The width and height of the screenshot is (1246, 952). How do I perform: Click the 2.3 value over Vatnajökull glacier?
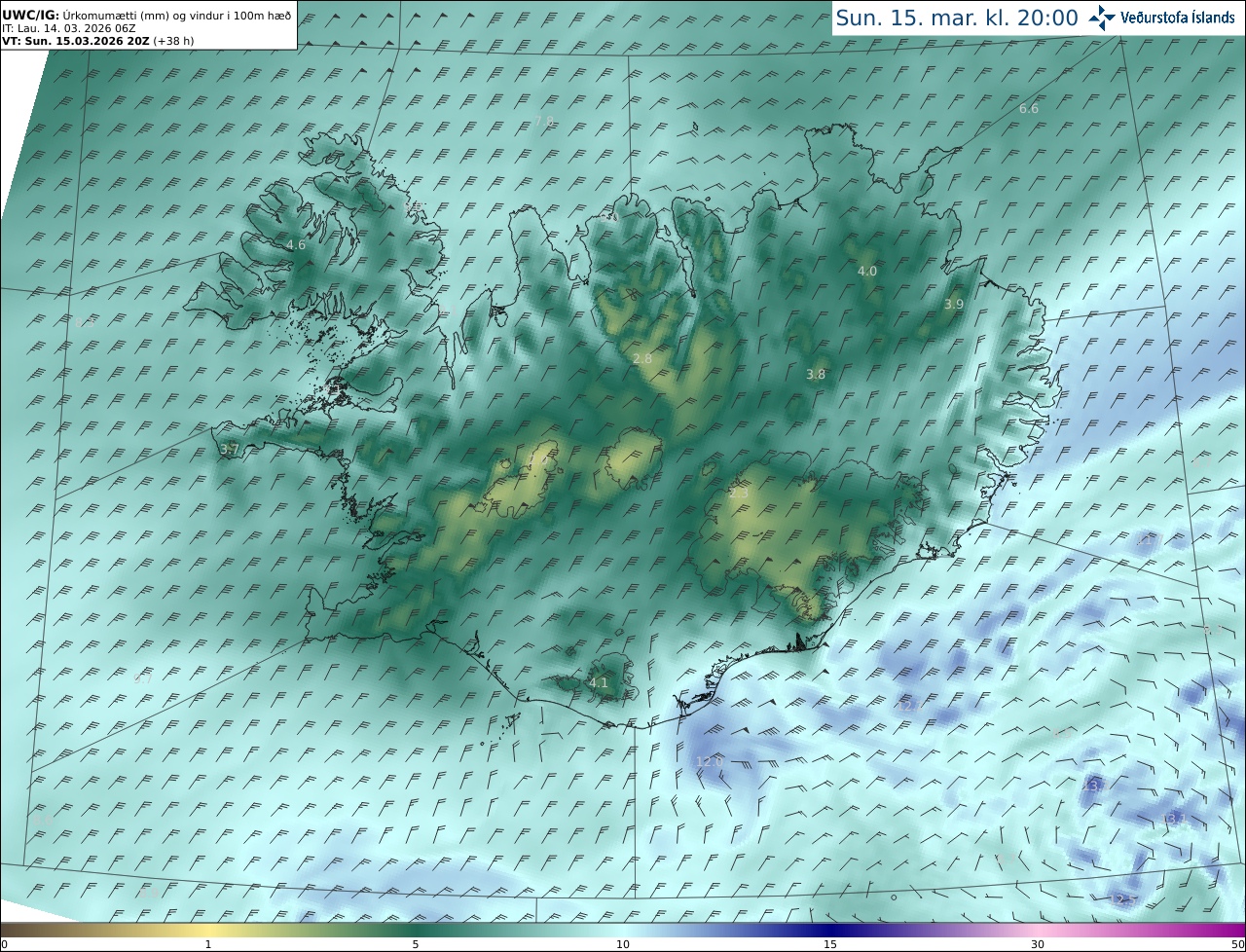[x=739, y=494]
